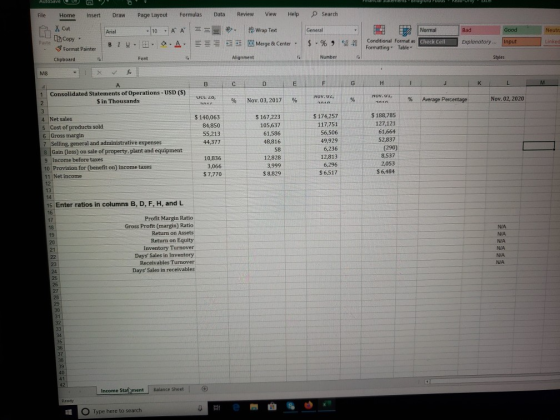Toggle Wrap Text

pos(262,30)
